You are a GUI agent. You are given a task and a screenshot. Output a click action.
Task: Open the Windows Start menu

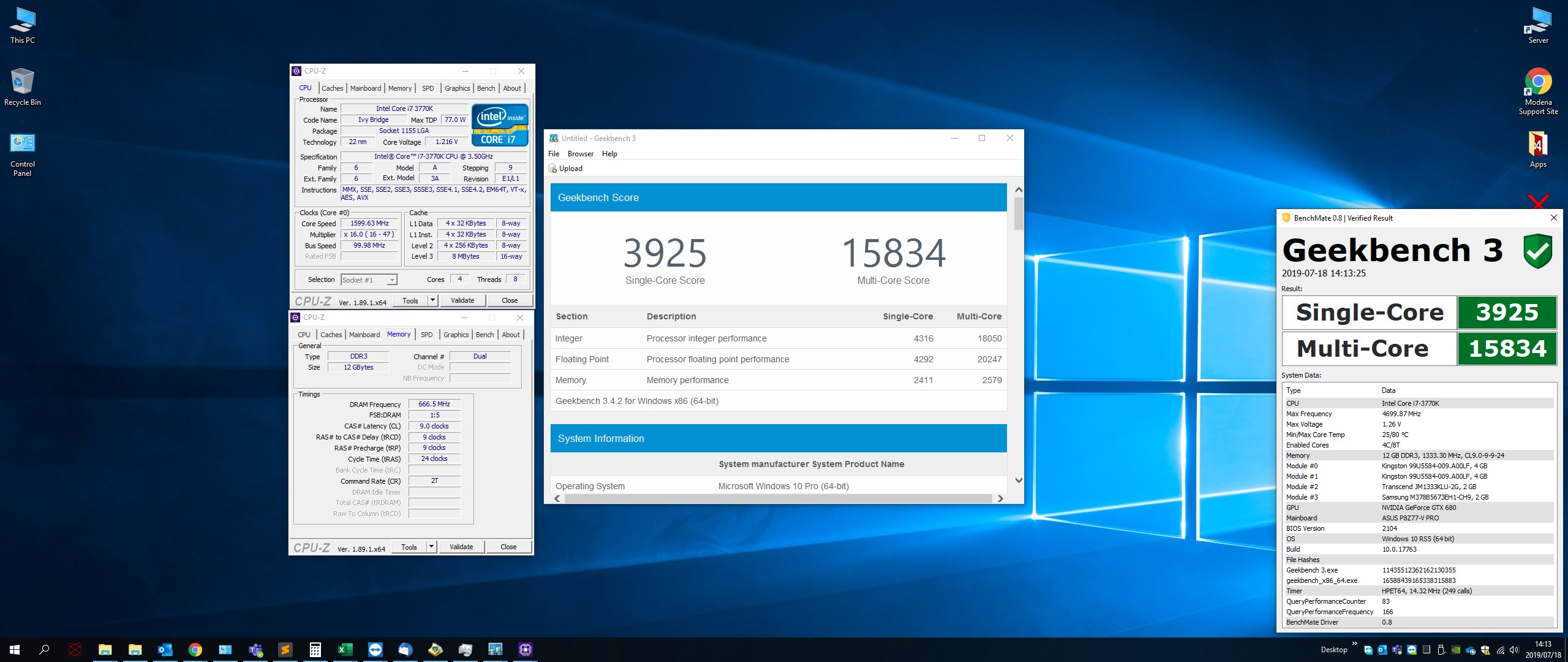(x=15, y=649)
